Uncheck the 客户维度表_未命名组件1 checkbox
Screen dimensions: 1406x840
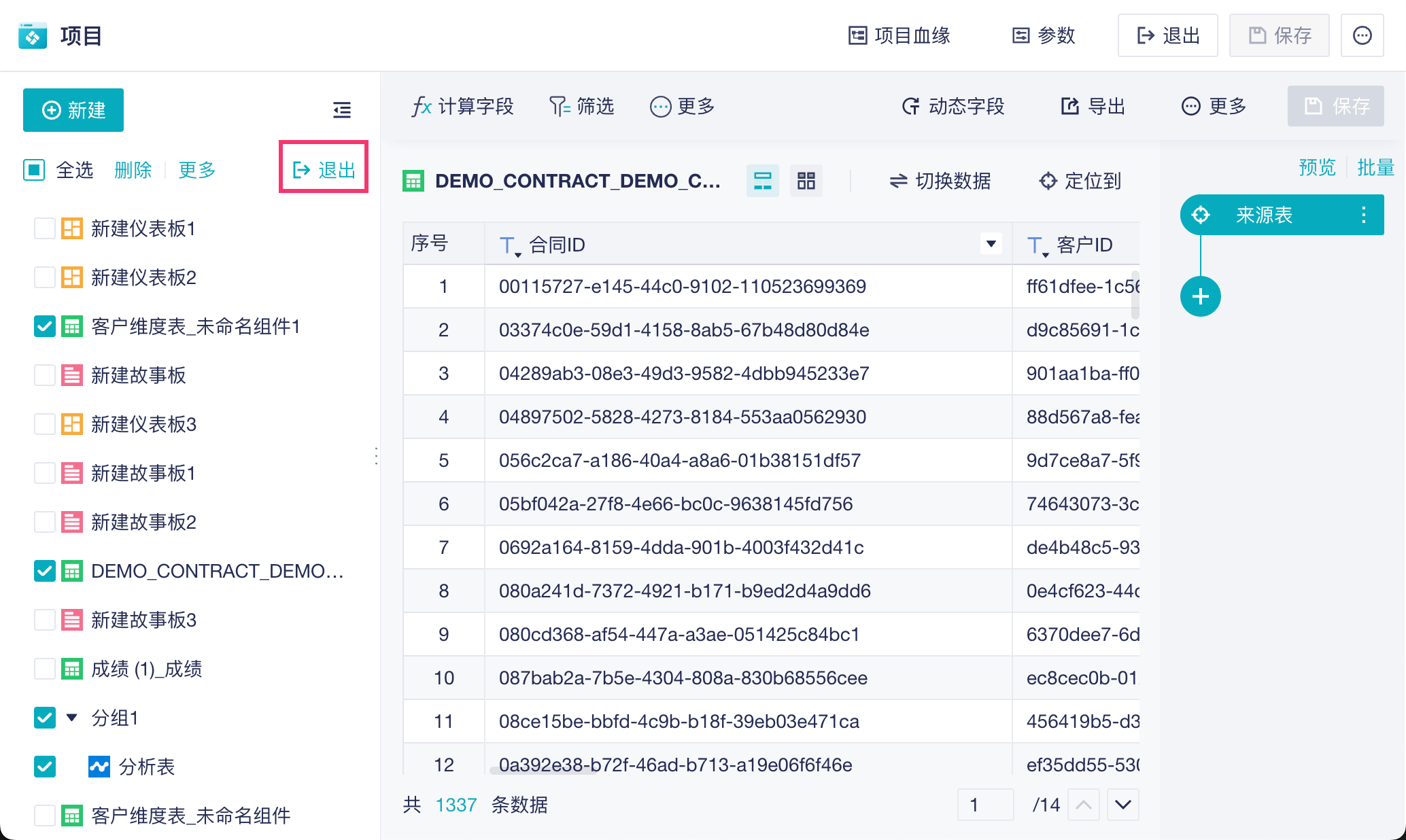point(45,326)
